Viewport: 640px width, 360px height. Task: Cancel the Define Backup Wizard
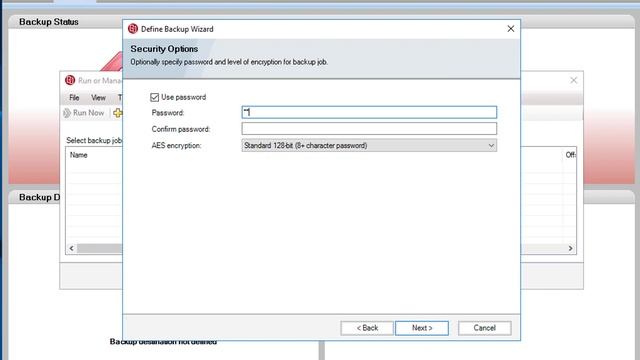[x=484, y=328]
